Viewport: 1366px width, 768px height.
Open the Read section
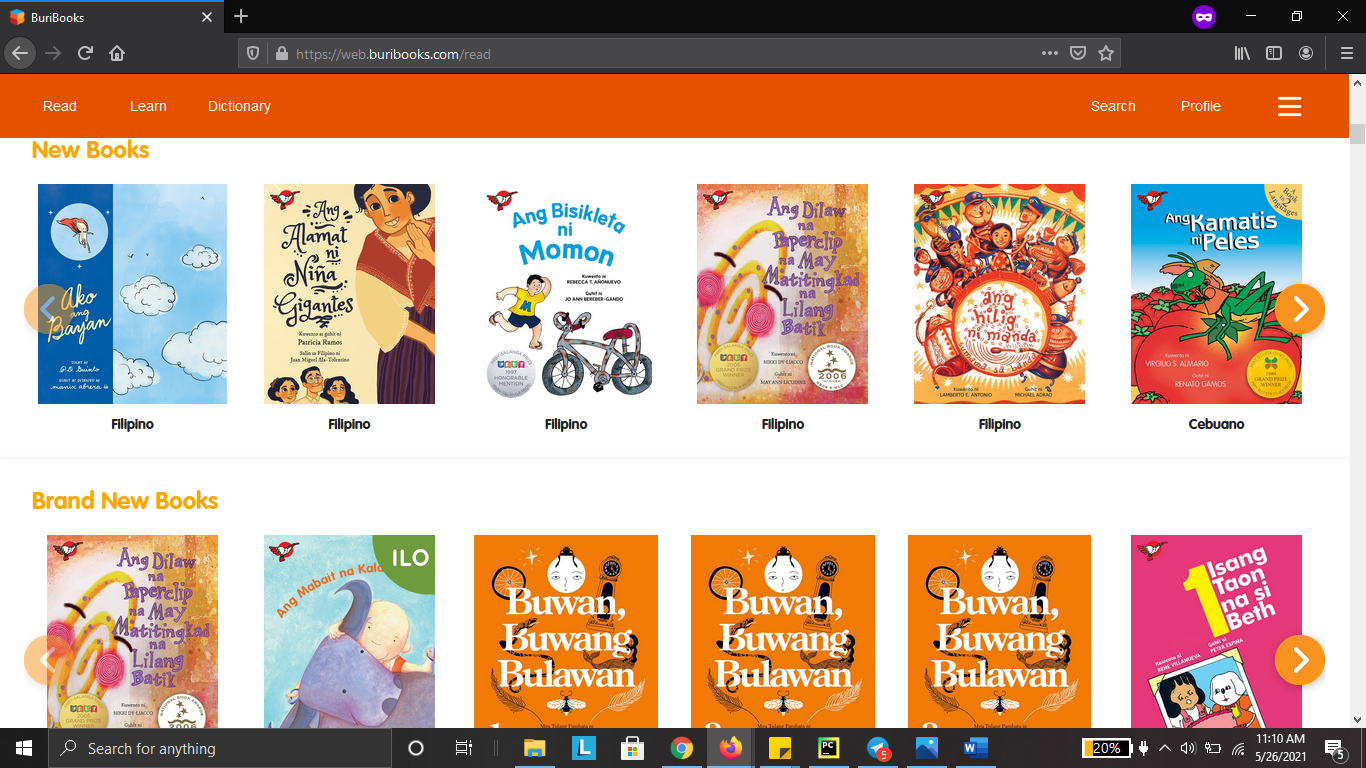(60, 106)
